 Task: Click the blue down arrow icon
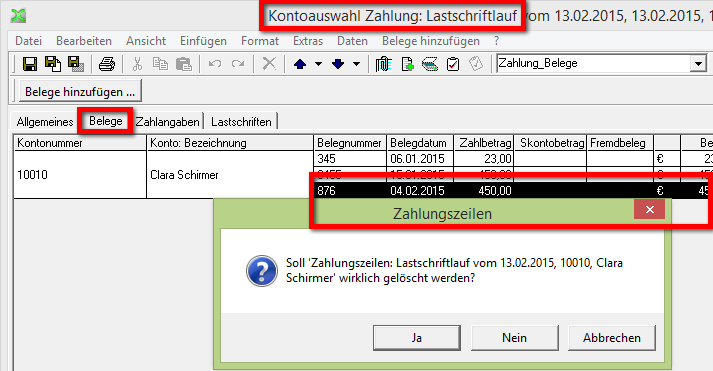[x=338, y=64]
